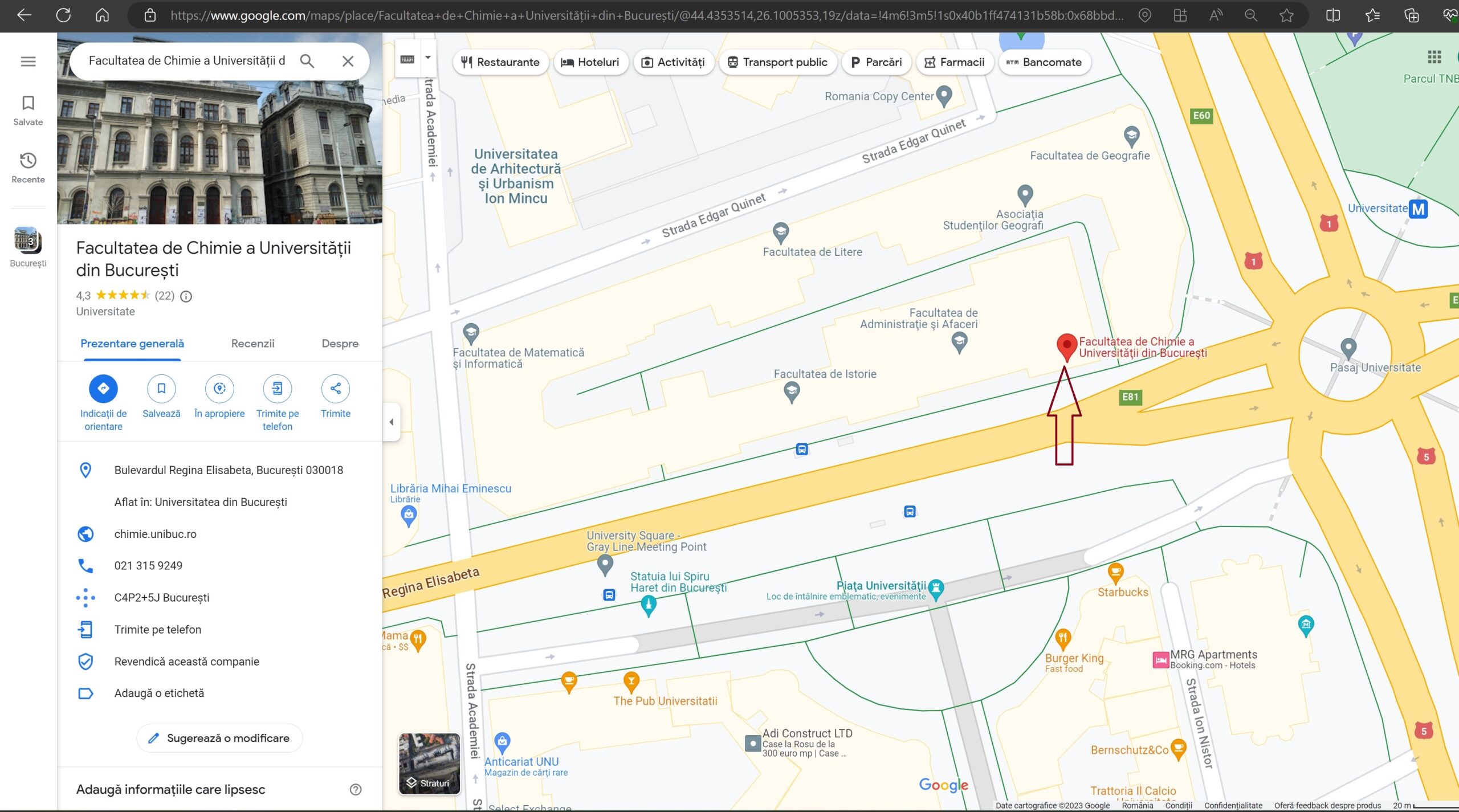1459x812 pixels.
Task: Open the hamburger menu in sidebar
Action: [x=28, y=62]
